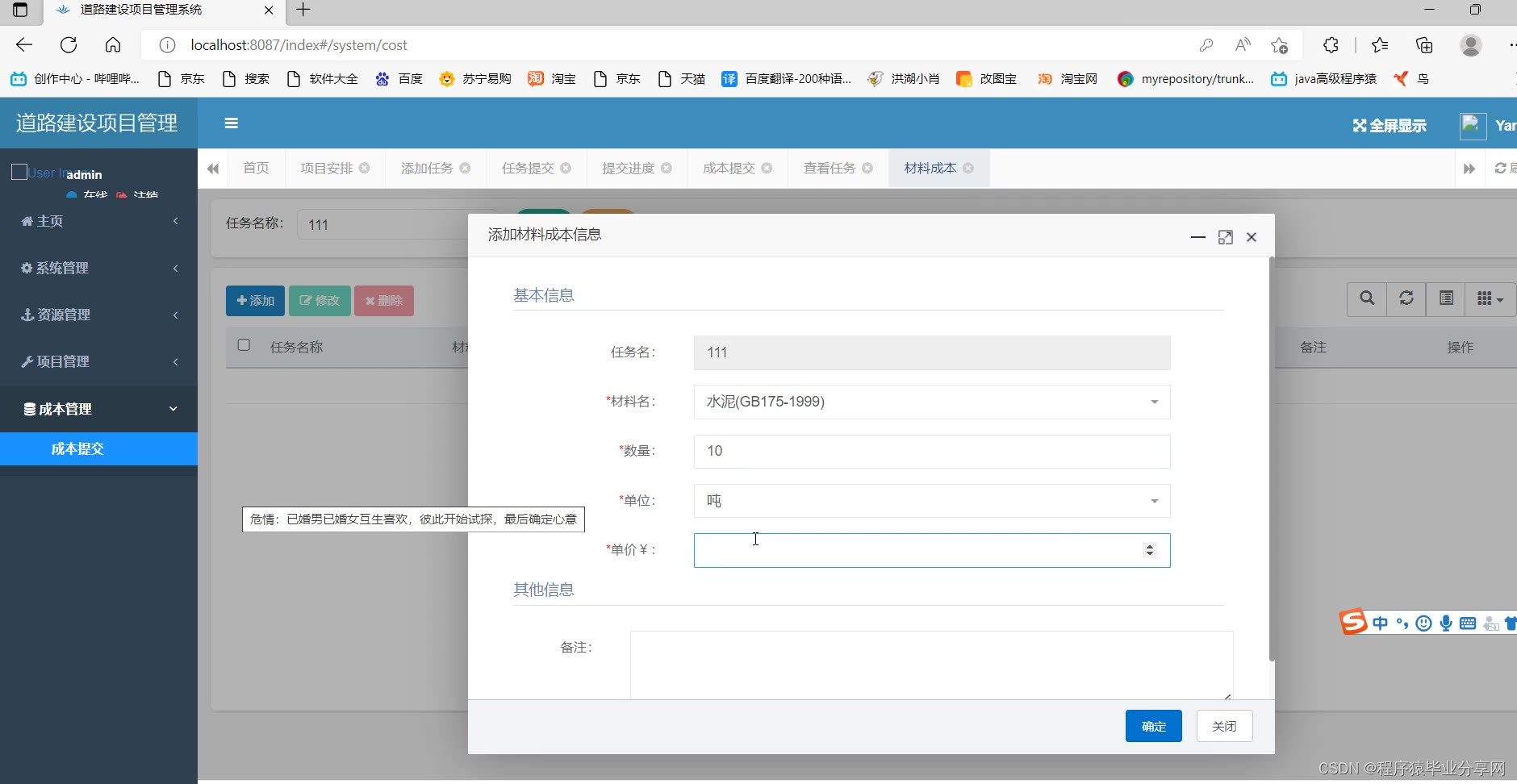The image size is (1517, 784).
Task: Switch to the 任务提交 tab
Action: (x=528, y=168)
